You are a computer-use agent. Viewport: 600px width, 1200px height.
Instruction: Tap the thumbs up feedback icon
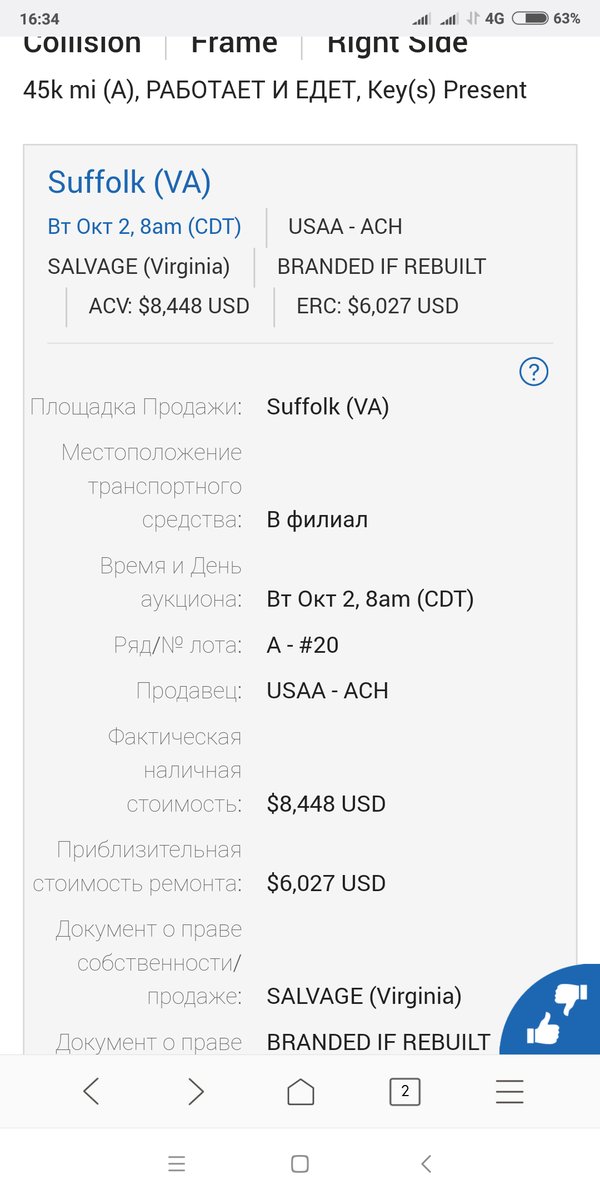pyautogui.click(x=543, y=1028)
